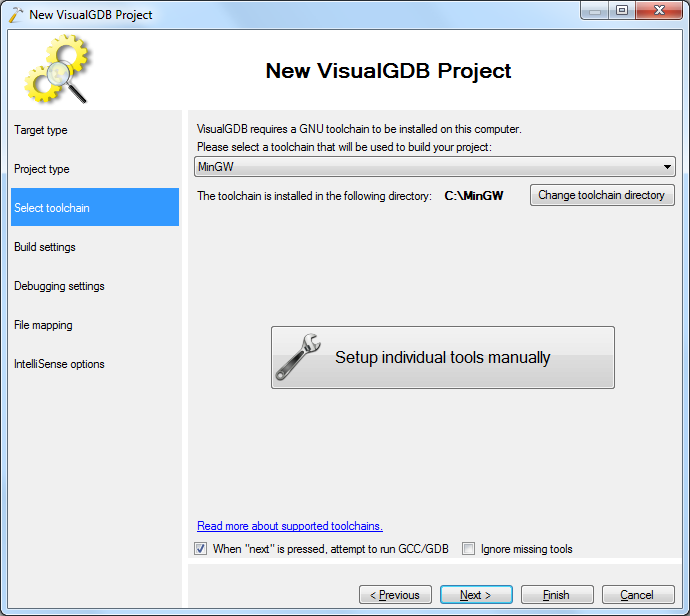Close the New VisualGDB Project window
This screenshot has height=616, width=690.
pos(659,11)
